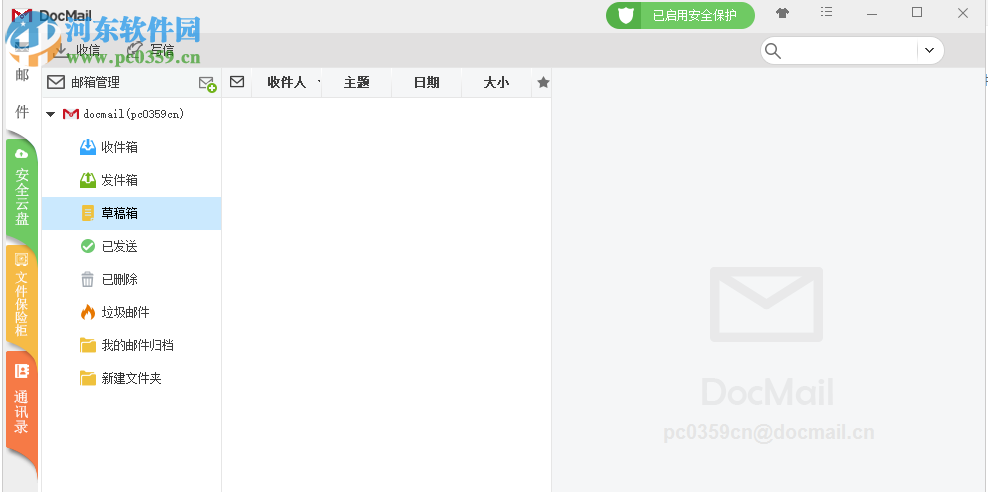
Task: Click the 已启用安全保护 security shield button
Action: tap(681, 15)
